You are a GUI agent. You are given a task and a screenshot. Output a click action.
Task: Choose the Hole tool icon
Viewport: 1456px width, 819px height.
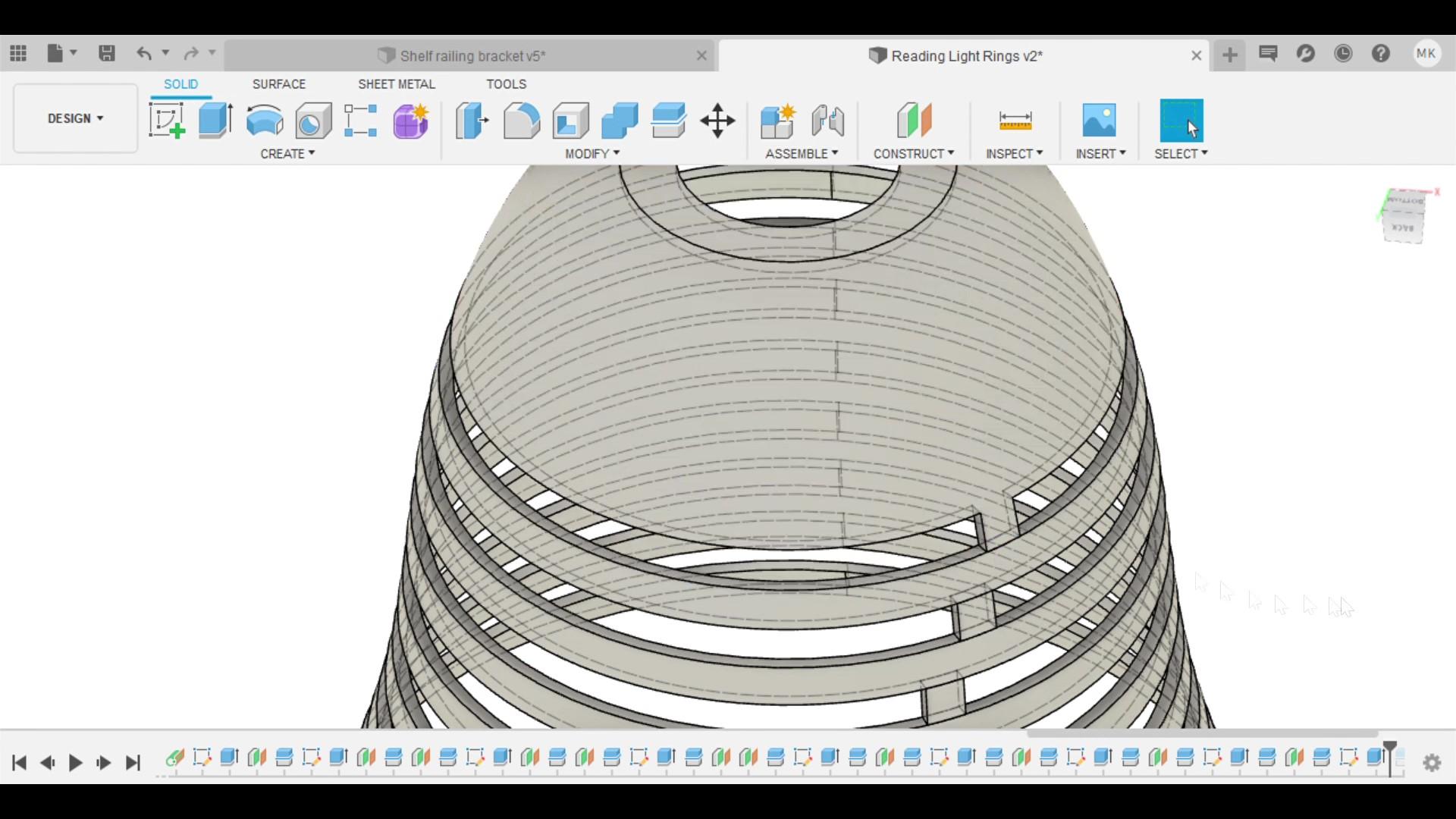(x=313, y=121)
